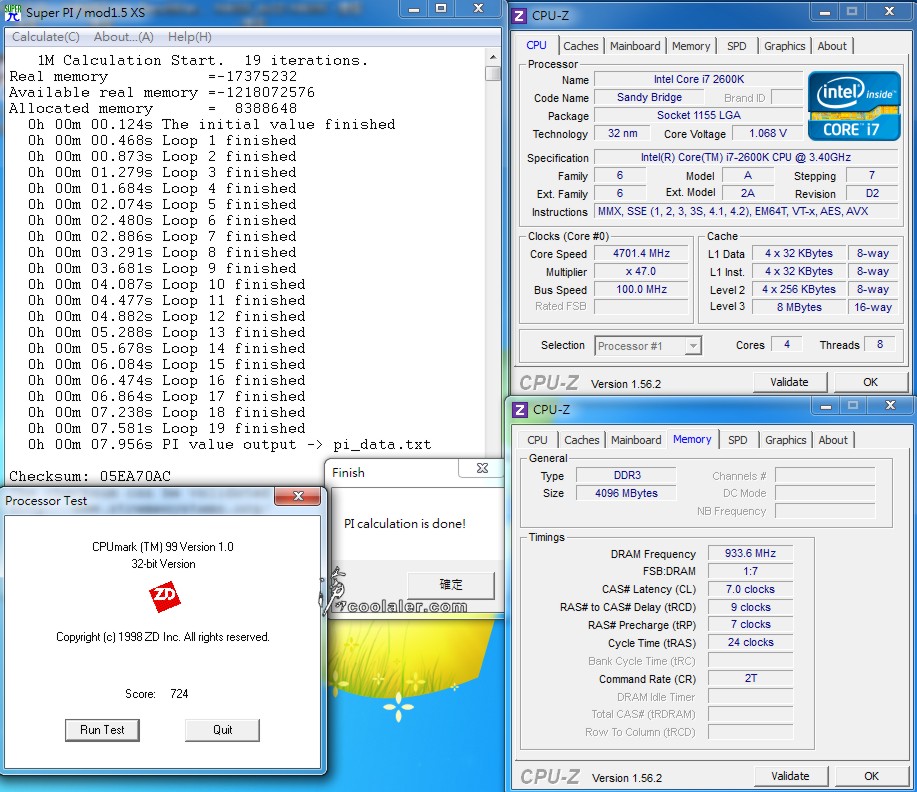Click the memory Type DDR3 field
Image resolution: width=917 pixels, height=792 pixels.
pos(626,475)
